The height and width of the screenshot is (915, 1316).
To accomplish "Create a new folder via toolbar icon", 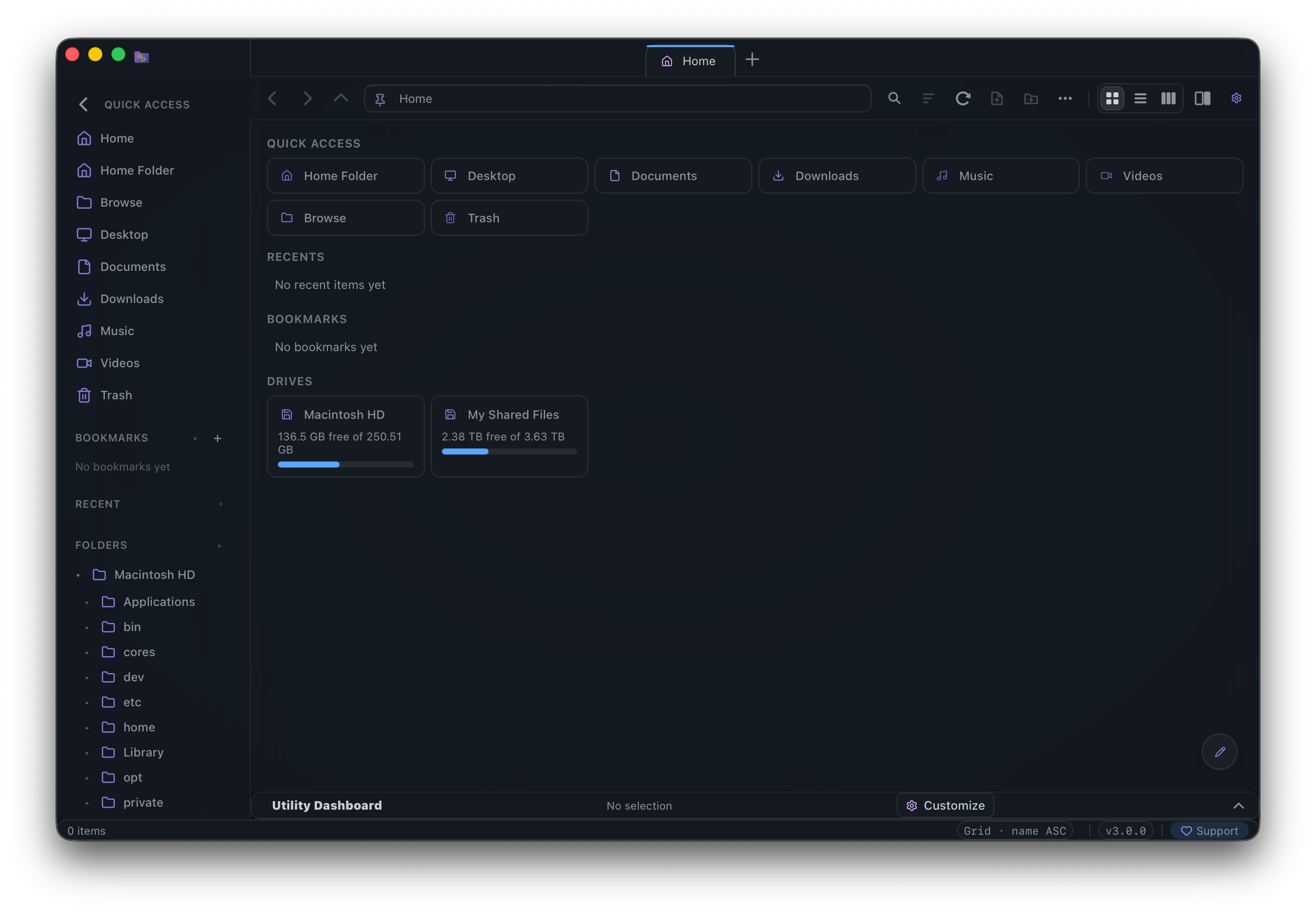I will click(1031, 99).
